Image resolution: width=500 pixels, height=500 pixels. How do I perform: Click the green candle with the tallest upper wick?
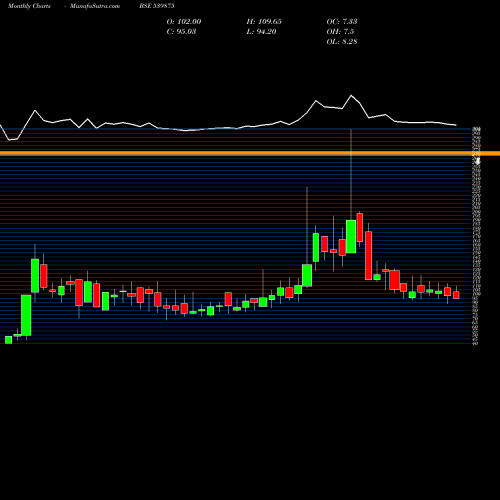tap(351, 236)
